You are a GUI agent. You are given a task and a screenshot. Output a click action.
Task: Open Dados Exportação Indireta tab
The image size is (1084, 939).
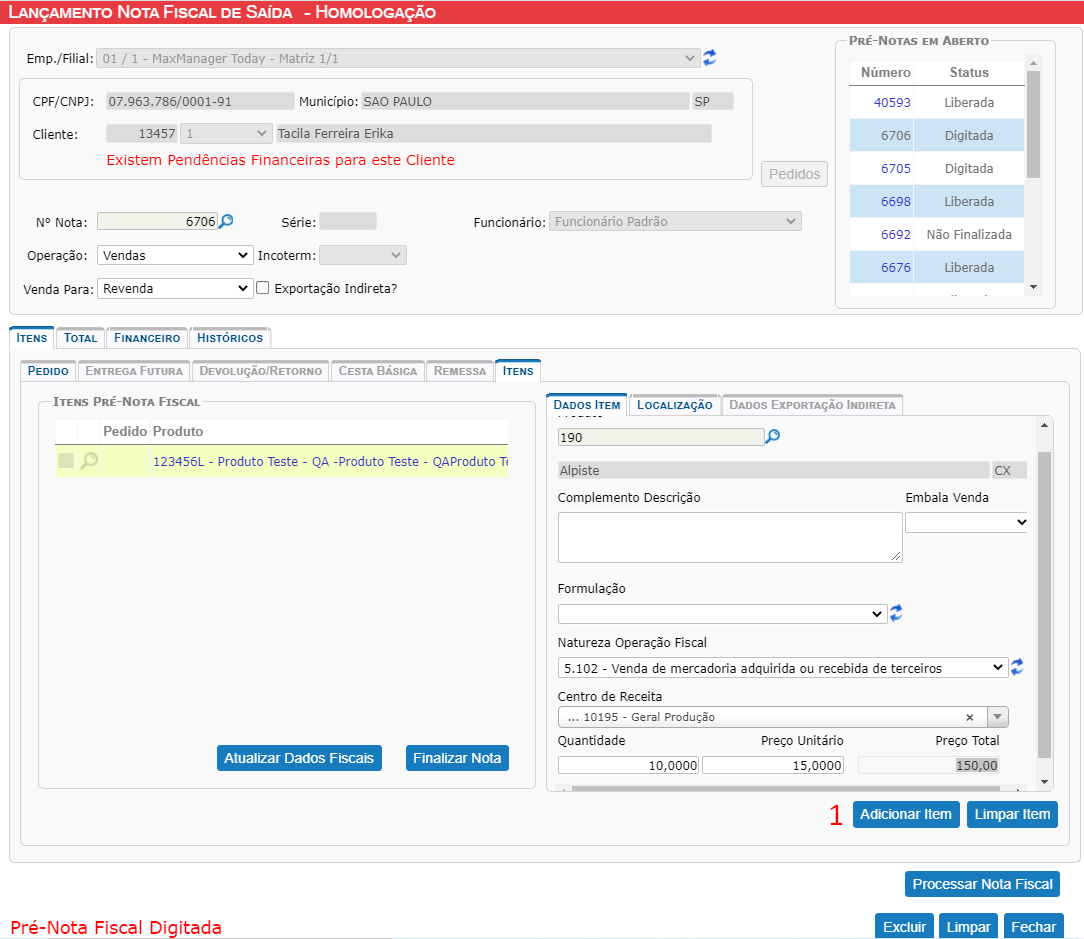812,405
